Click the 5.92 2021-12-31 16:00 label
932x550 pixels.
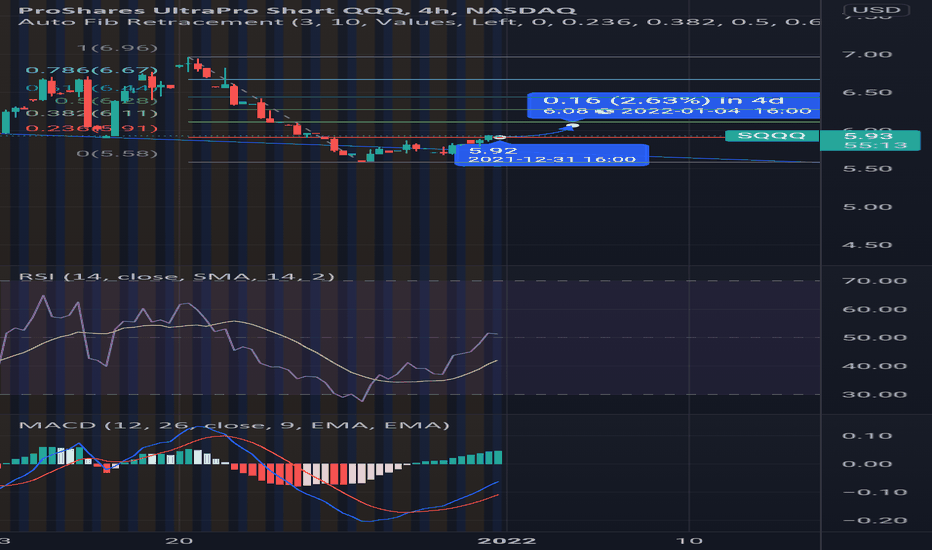click(x=552, y=155)
